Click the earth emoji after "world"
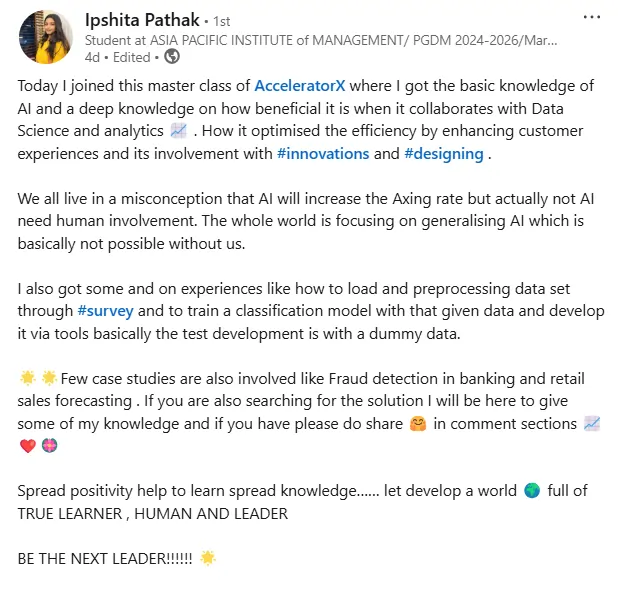Viewport: 618px width, 595px height. (x=532, y=491)
